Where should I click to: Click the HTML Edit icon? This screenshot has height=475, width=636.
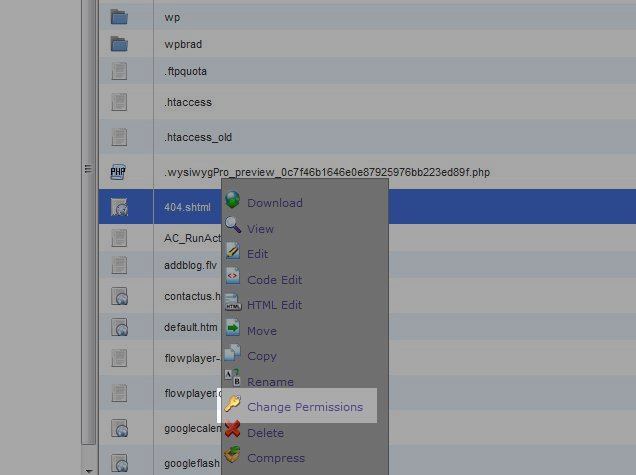pos(232,304)
